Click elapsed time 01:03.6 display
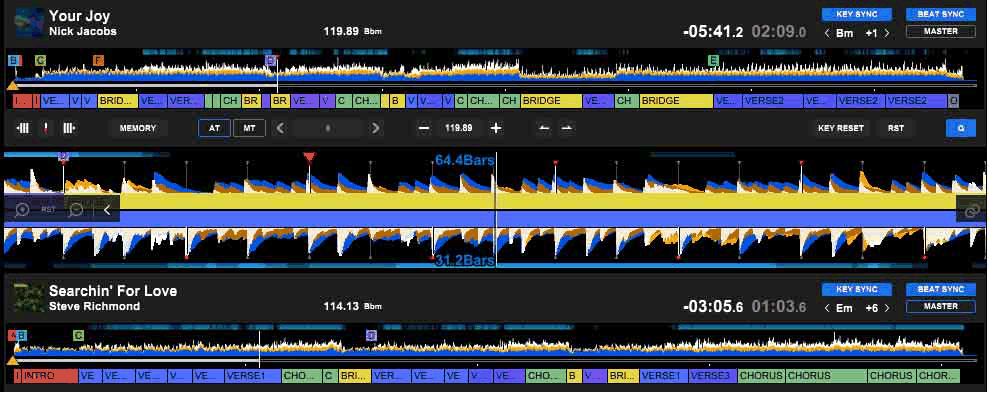 [x=778, y=307]
